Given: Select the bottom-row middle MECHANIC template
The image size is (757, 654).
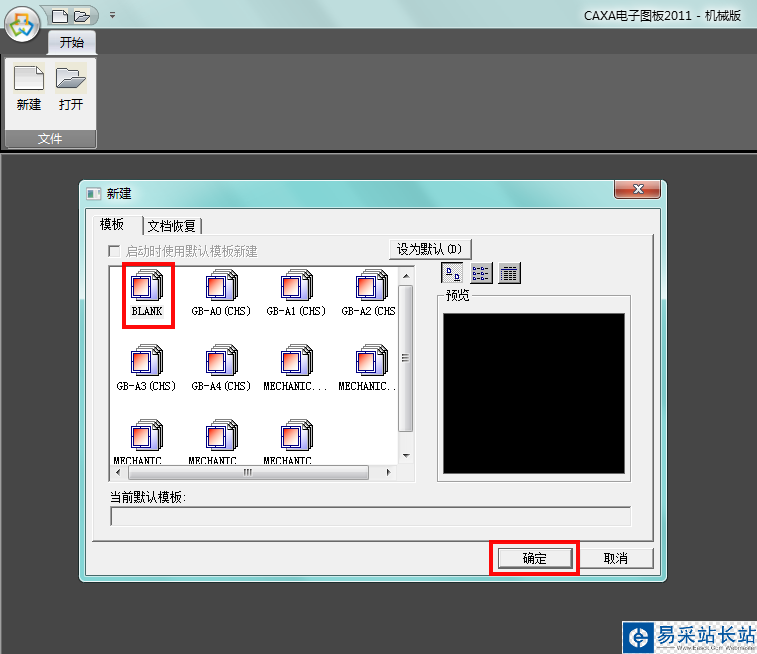Looking at the screenshot, I should tap(221, 442).
